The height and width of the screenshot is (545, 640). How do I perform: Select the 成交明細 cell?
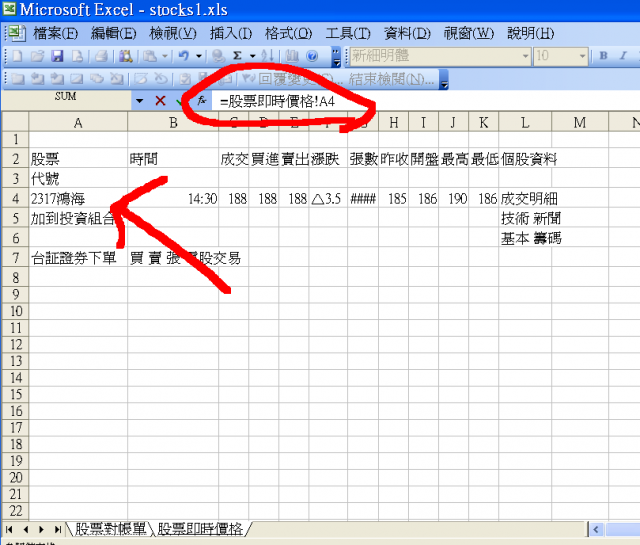[x=525, y=198]
